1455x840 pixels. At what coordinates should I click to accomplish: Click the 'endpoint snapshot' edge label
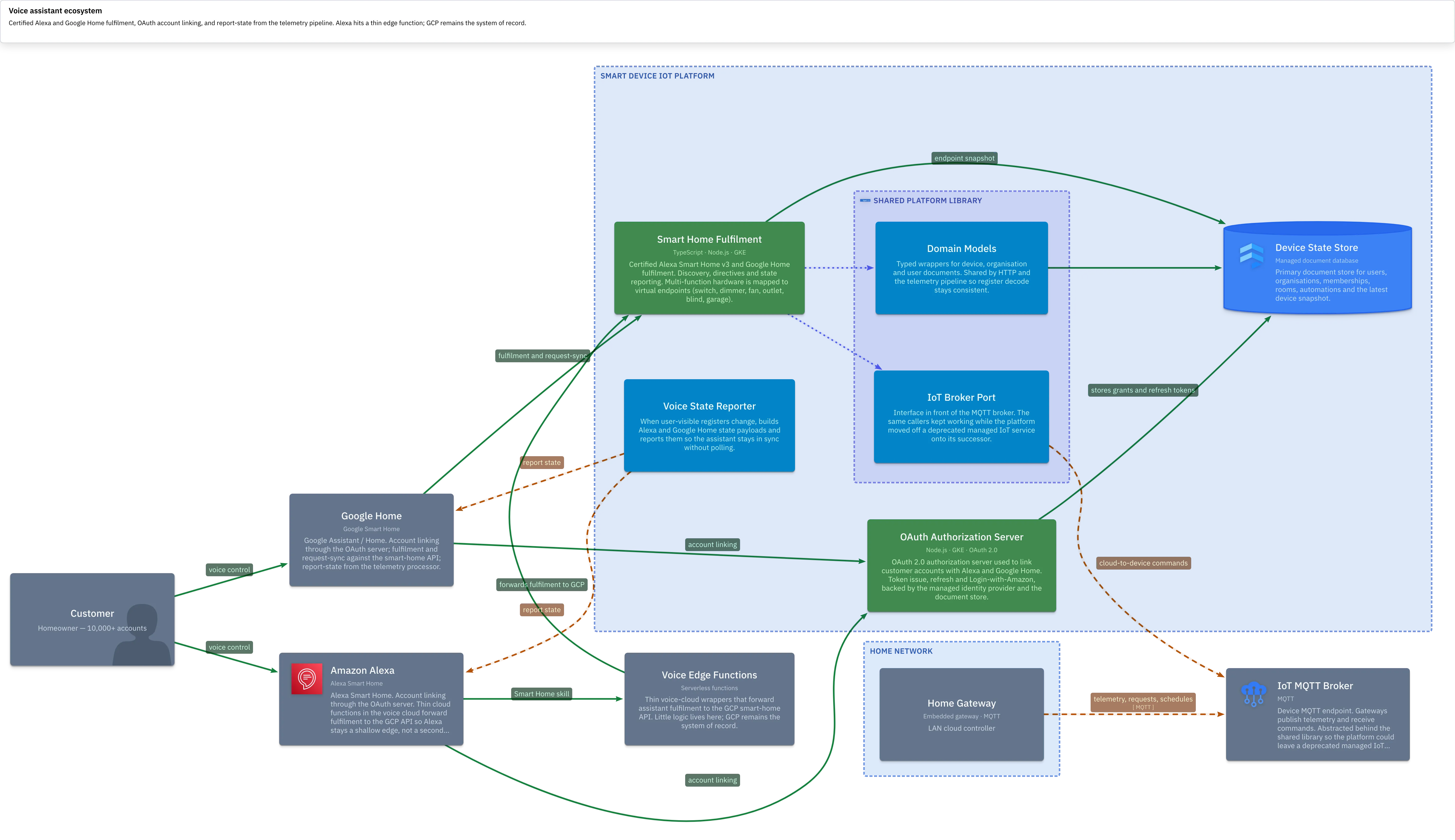click(964, 158)
